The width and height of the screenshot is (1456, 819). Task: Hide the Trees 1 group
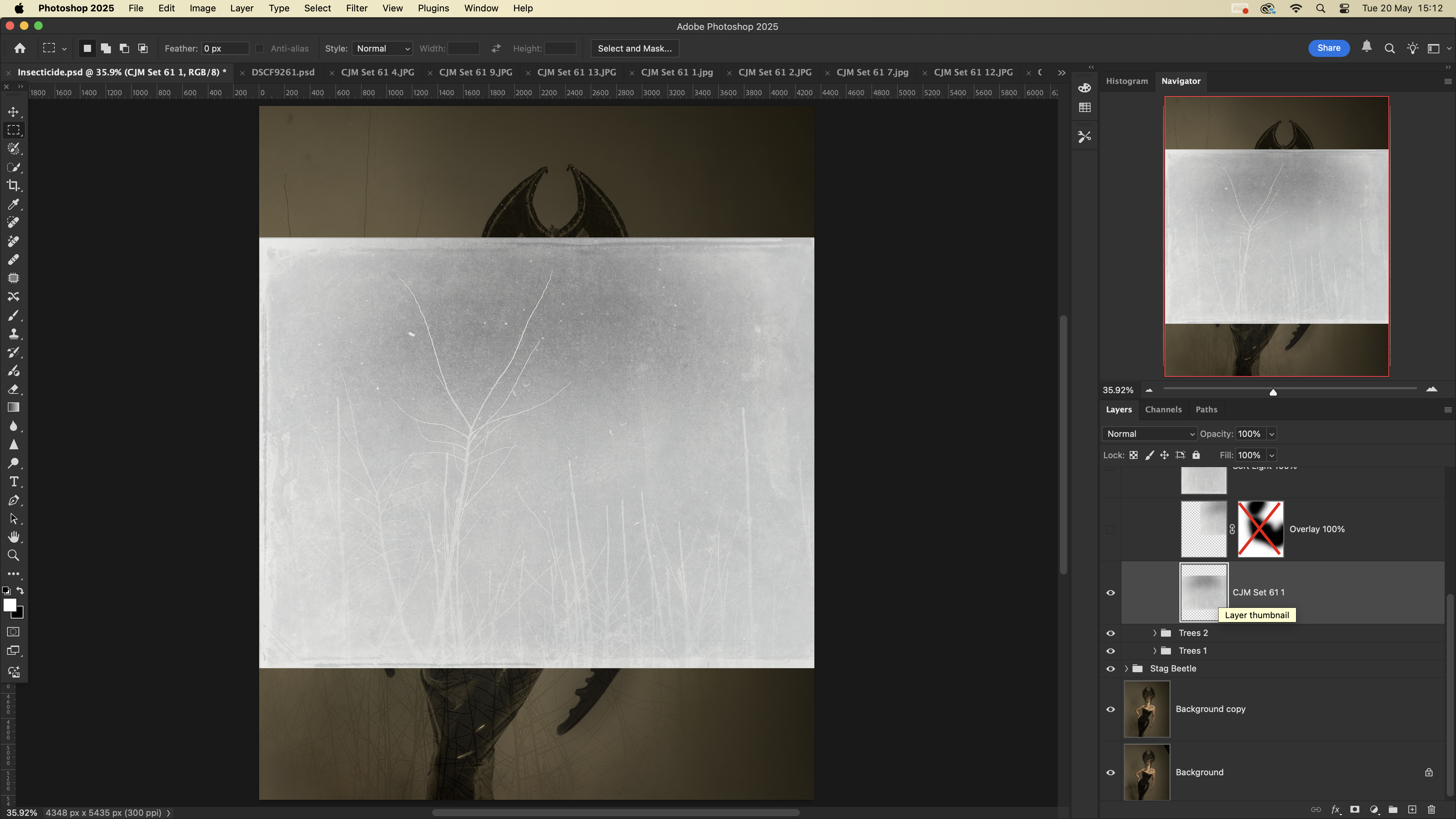click(1110, 651)
